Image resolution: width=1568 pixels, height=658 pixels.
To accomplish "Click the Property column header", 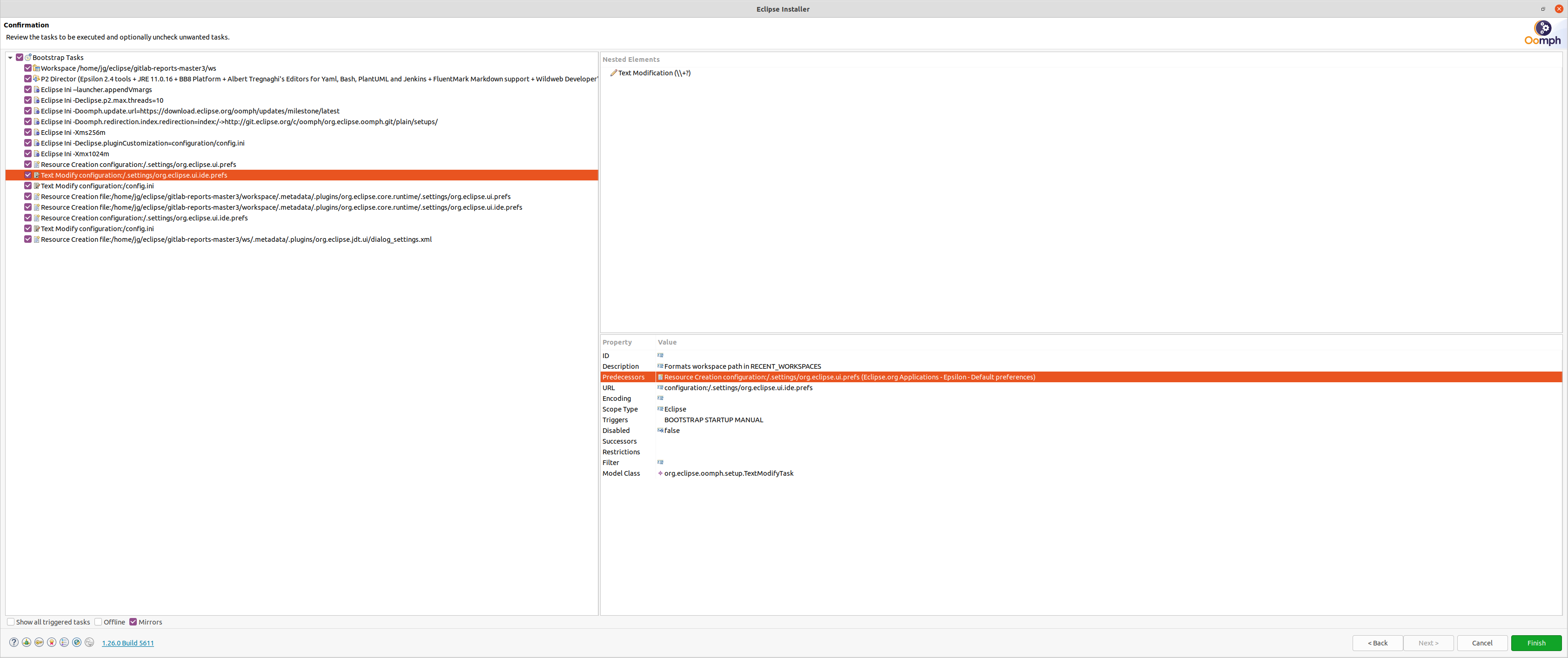I will [x=616, y=342].
